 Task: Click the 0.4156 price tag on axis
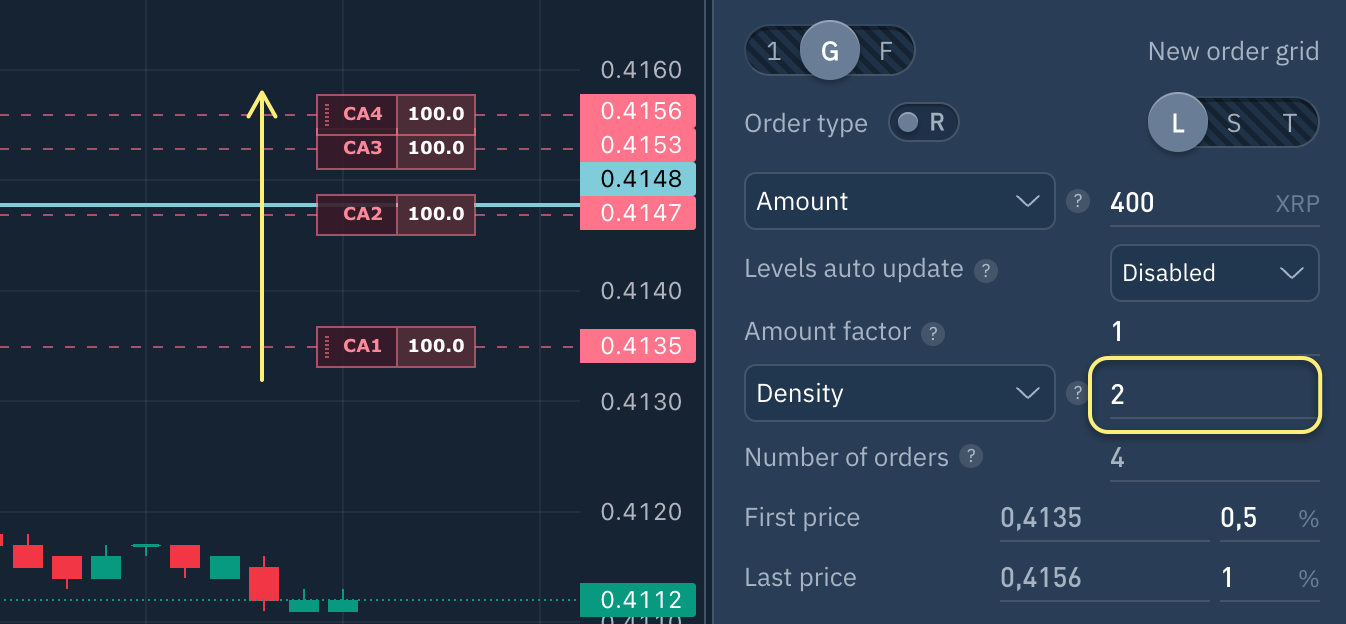coord(637,111)
